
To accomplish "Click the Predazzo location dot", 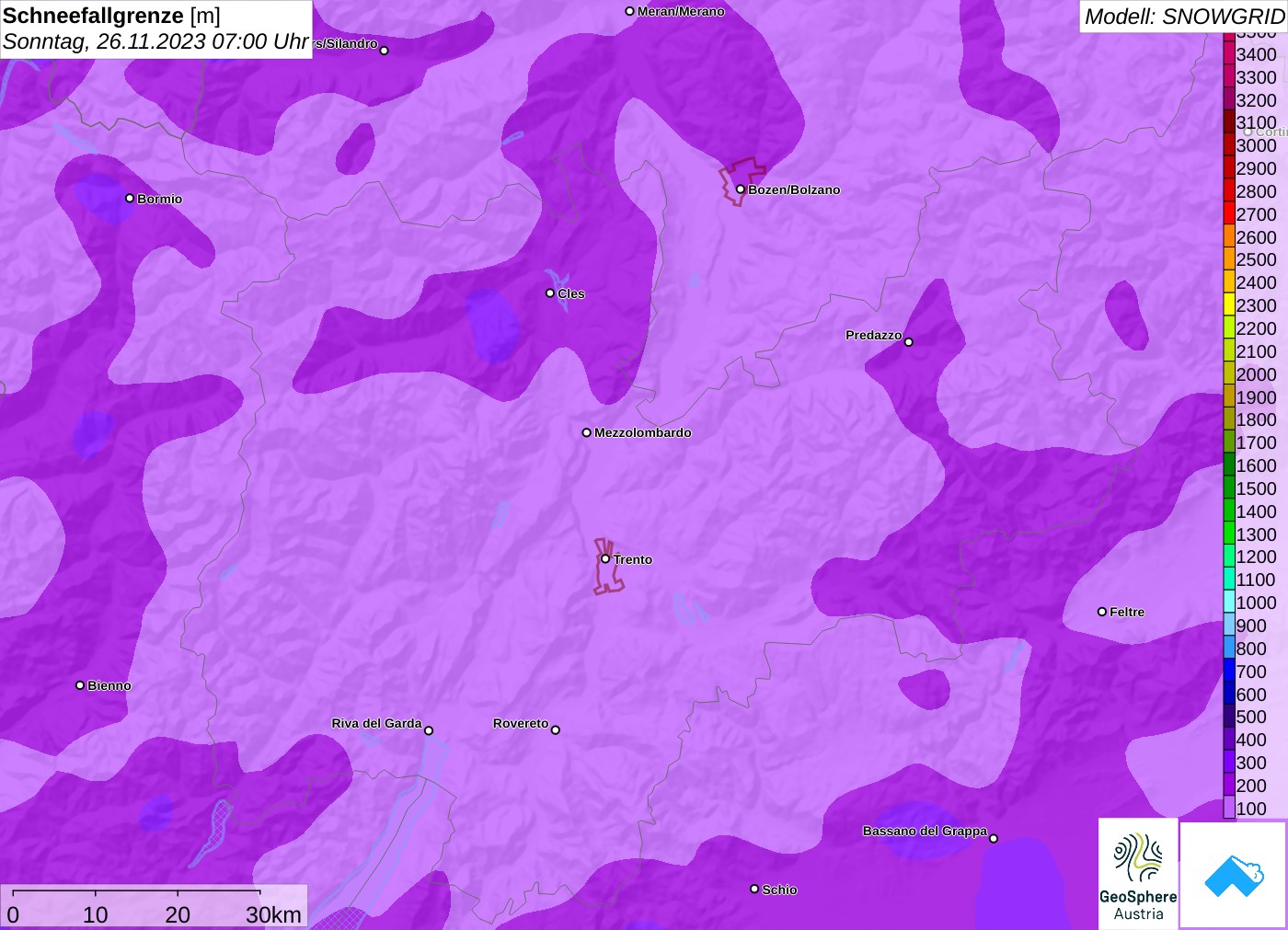I will tap(909, 342).
